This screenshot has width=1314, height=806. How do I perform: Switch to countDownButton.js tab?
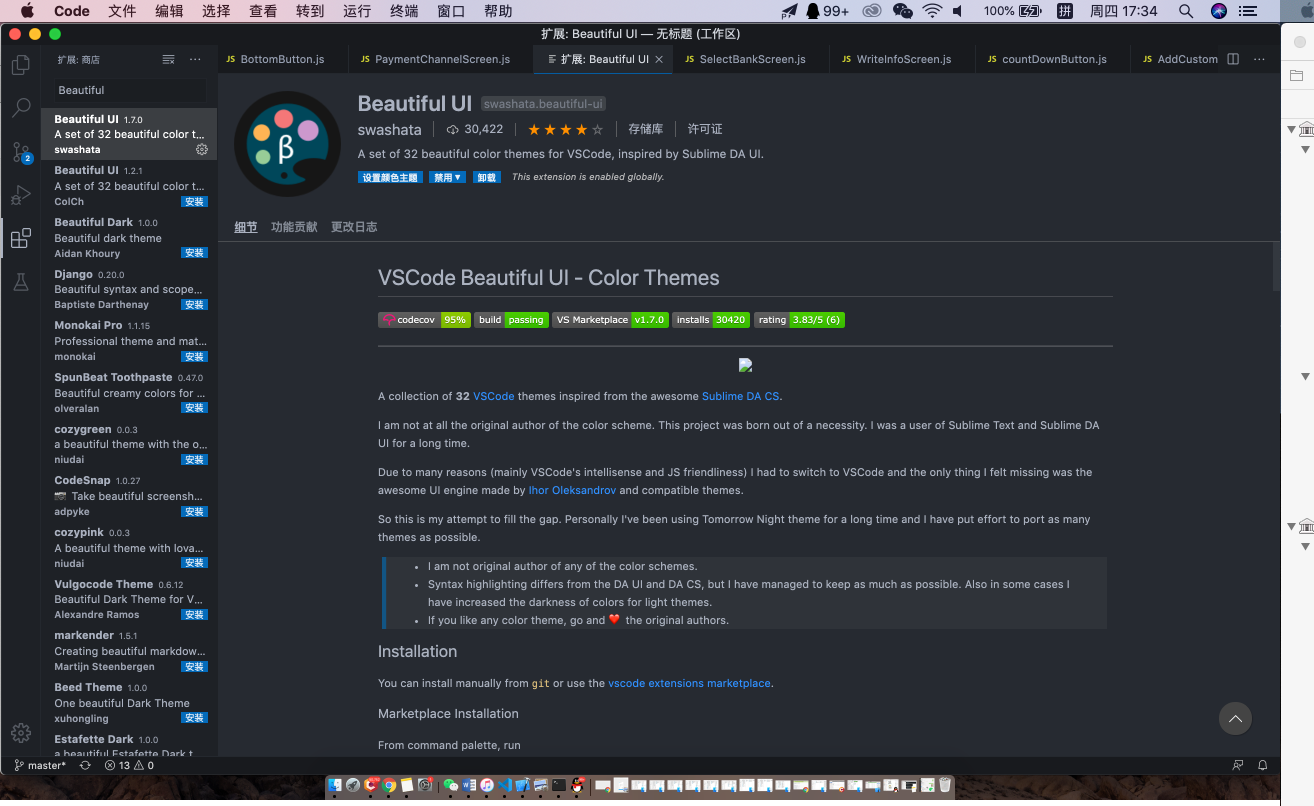1053,59
